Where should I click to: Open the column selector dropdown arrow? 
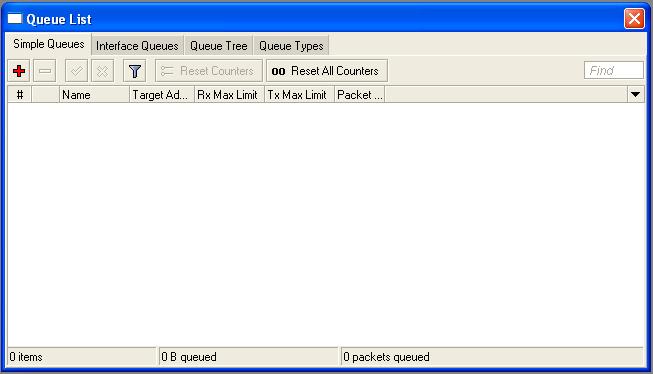[636, 95]
